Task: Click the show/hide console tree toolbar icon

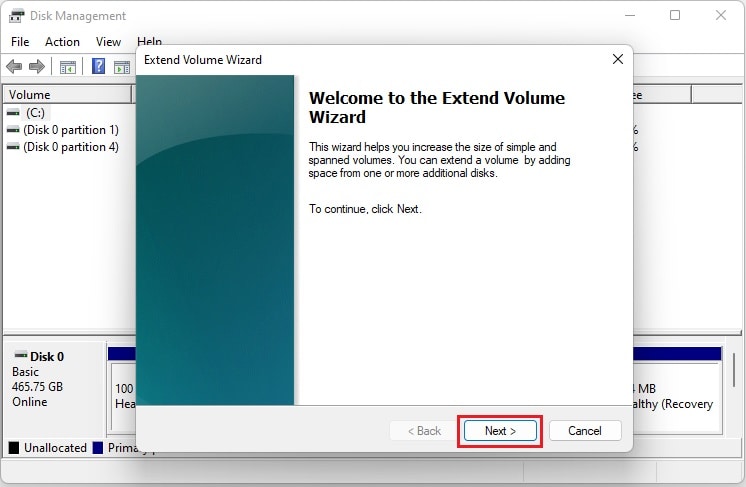Action: click(x=68, y=68)
